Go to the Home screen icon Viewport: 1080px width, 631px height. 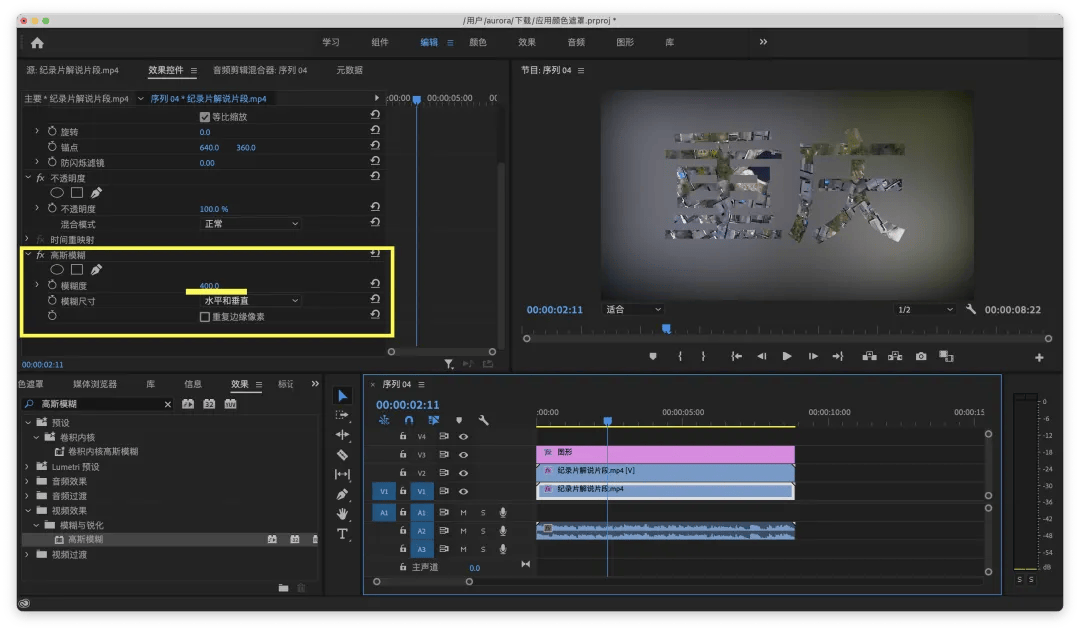pos(37,43)
